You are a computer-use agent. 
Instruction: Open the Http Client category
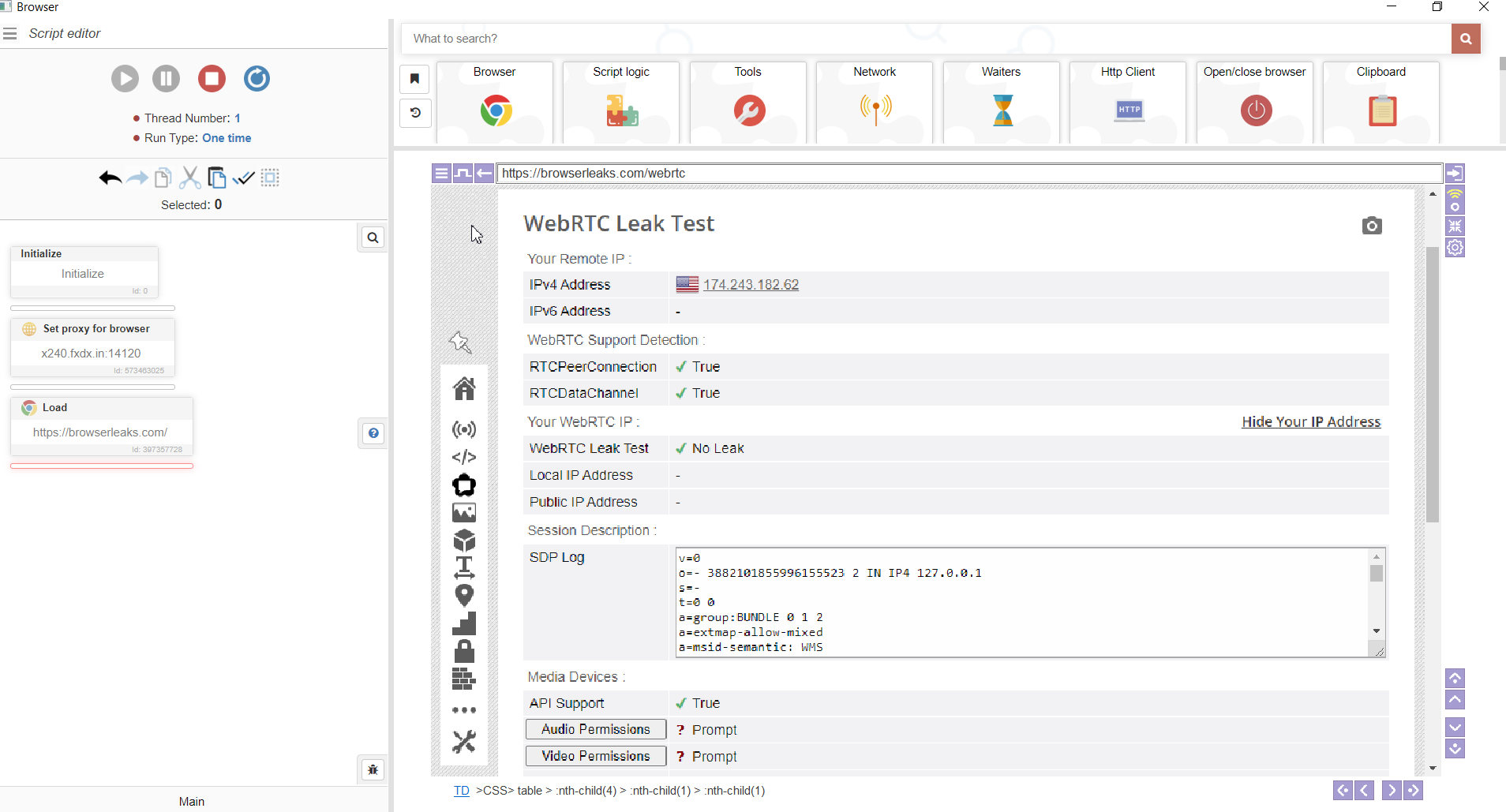pos(1128,103)
